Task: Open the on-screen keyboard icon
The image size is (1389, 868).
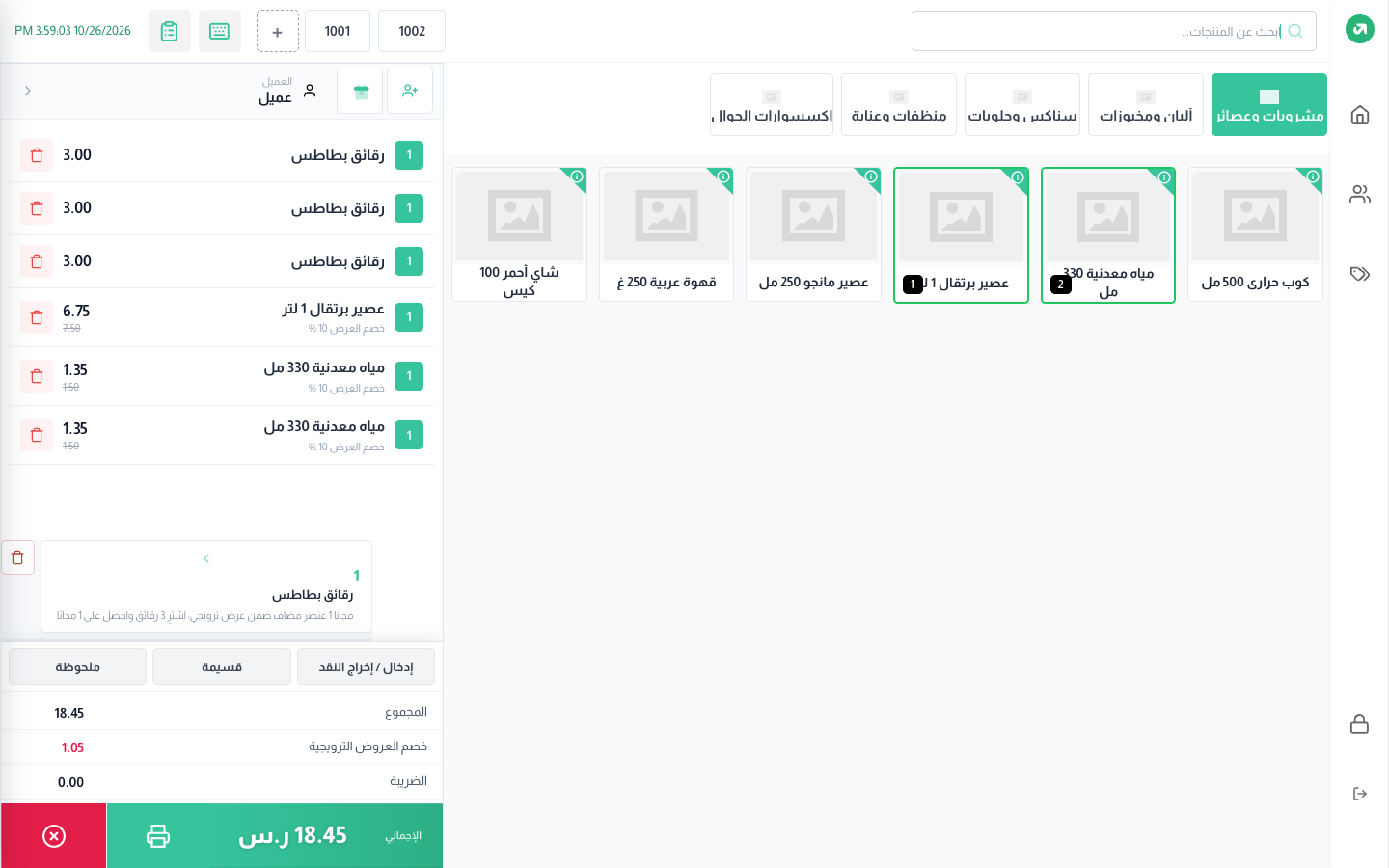Action: 220,31
